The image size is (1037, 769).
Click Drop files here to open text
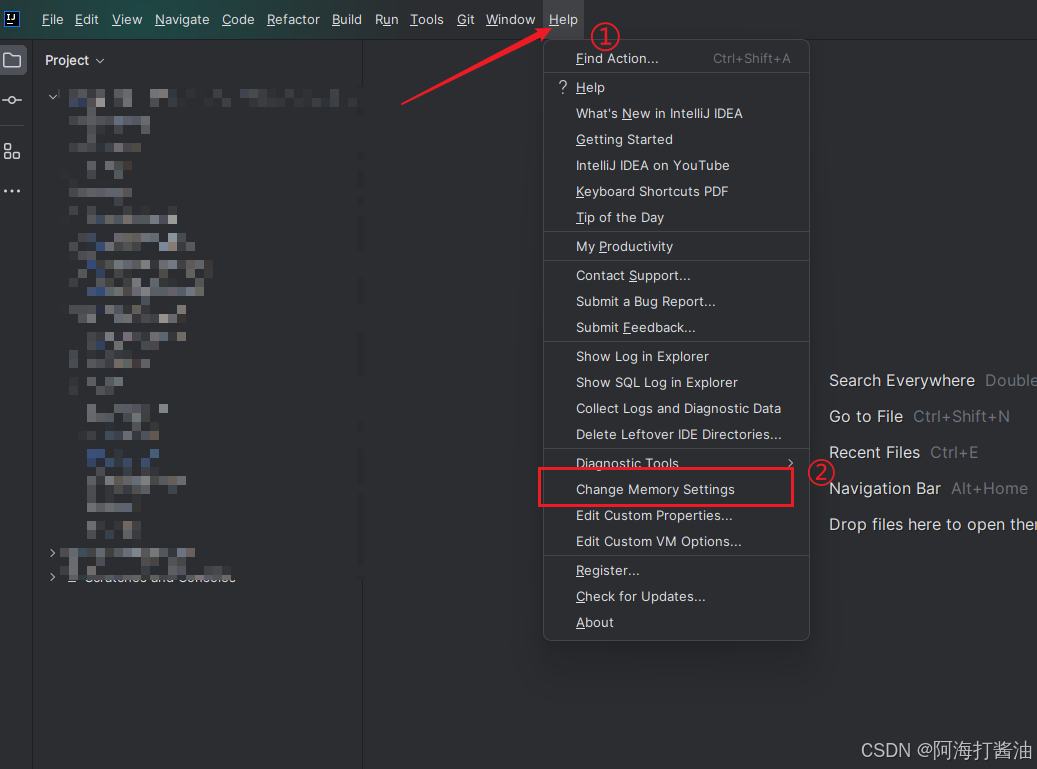pos(933,524)
